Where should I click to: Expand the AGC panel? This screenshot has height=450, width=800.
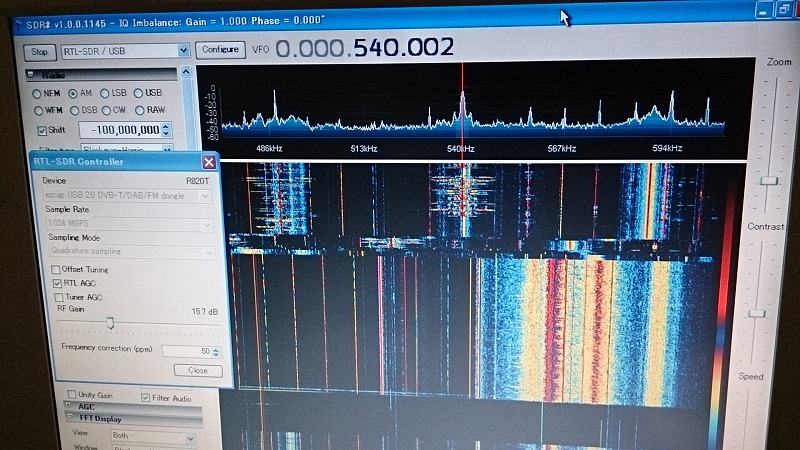point(68,406)
